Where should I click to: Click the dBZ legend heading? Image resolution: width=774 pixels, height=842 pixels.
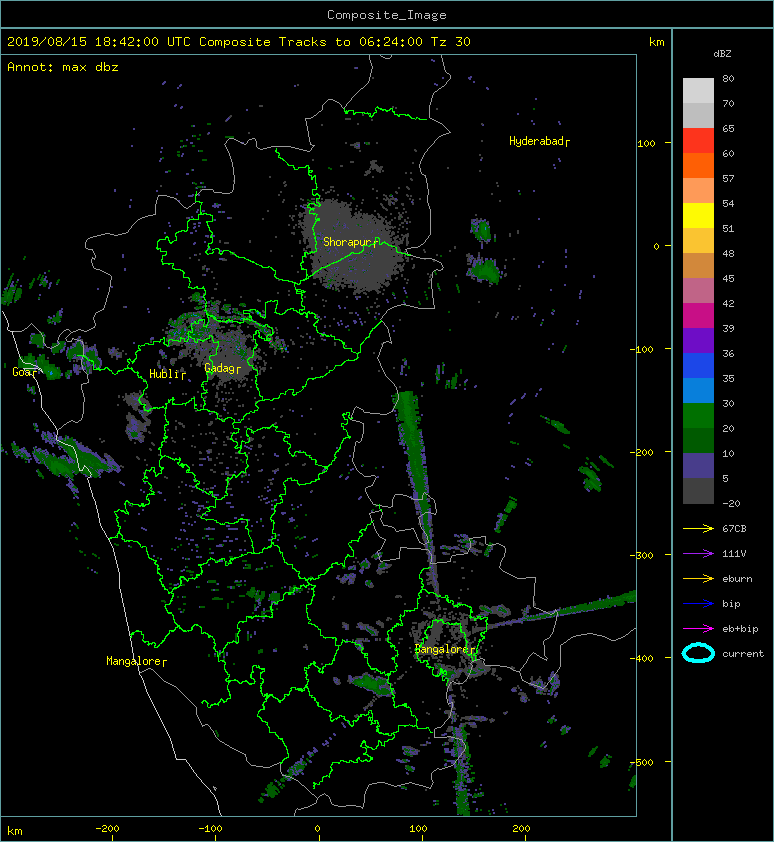point(722,54)
